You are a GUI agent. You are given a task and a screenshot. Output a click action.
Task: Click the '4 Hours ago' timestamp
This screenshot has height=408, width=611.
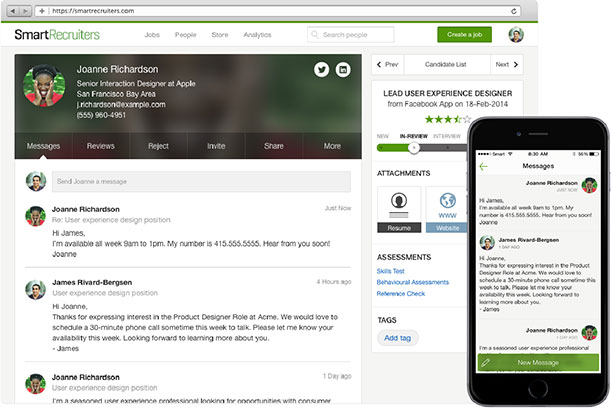click(x=334, y=282)
